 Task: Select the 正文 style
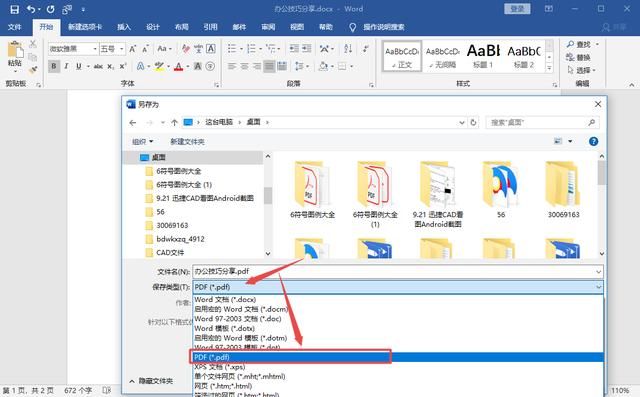[402, 56]
